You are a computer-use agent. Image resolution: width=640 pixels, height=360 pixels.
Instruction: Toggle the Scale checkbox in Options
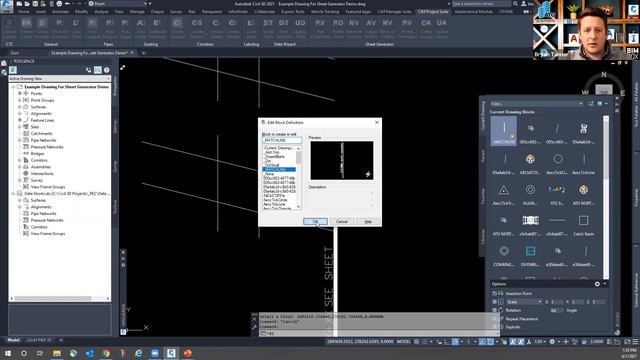[495, 302]
